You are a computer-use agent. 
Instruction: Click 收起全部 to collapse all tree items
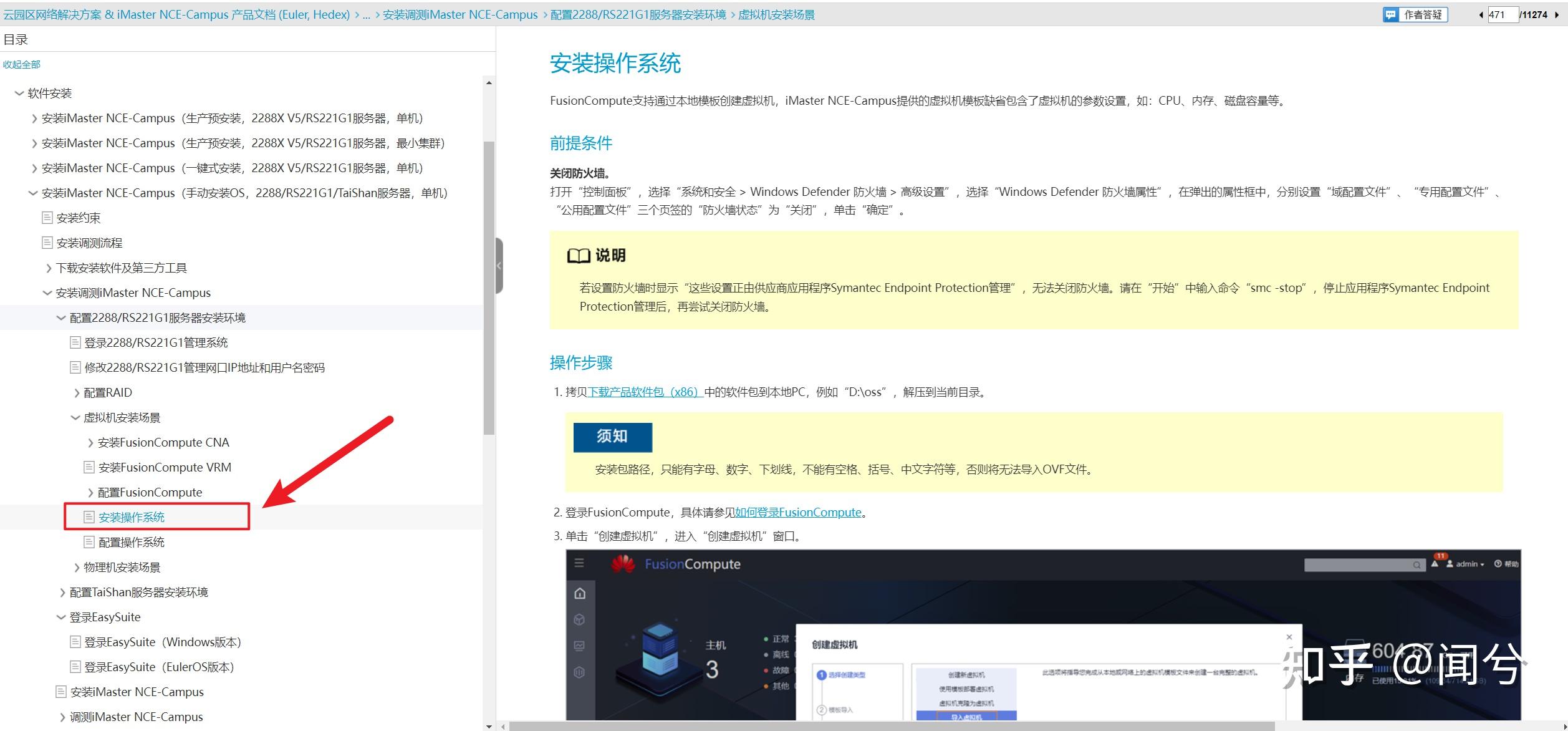click(x=22, y=64)
